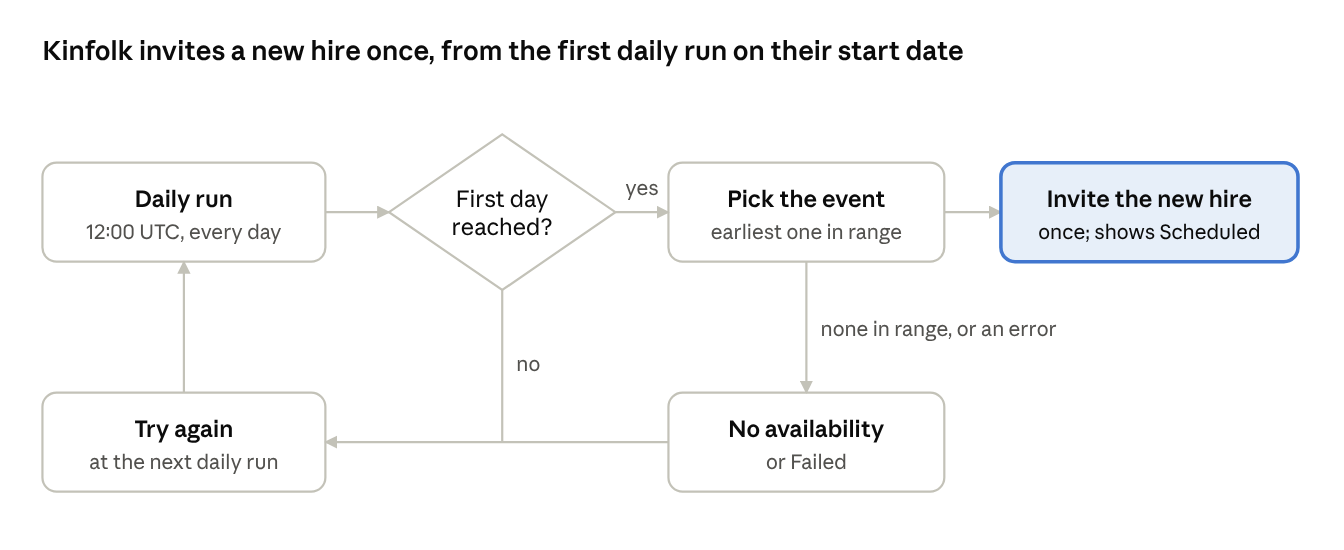Select the First day reached diamond
This screenshot has height=550, width=1344.
502,212
